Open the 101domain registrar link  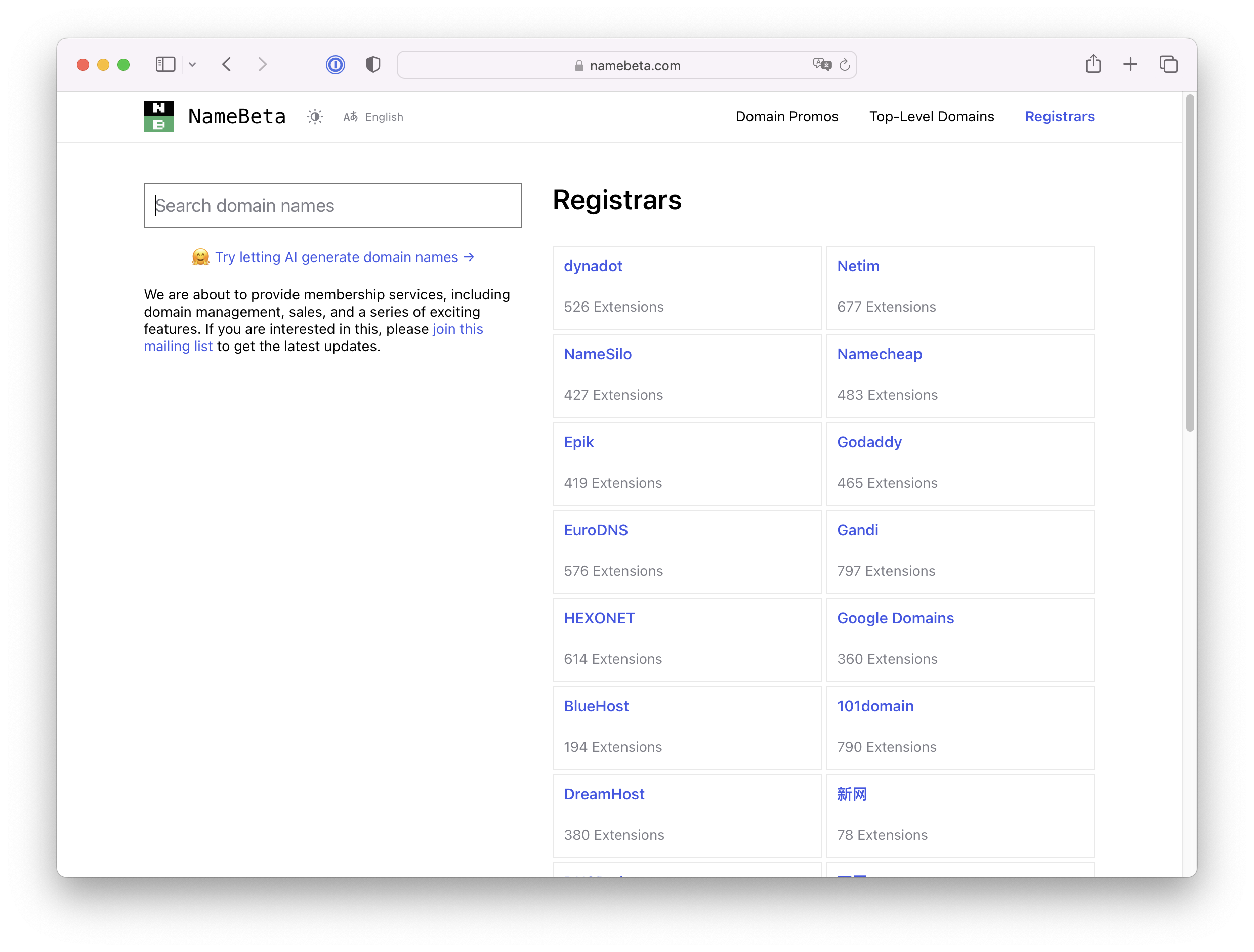(x=875, y=706)
